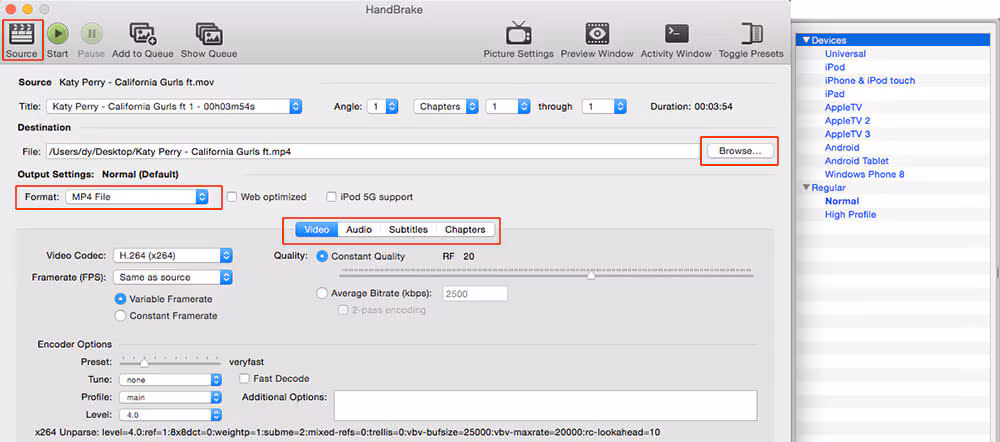Click the Additional Options text box

pyautogui.click(x=545, y=406)
